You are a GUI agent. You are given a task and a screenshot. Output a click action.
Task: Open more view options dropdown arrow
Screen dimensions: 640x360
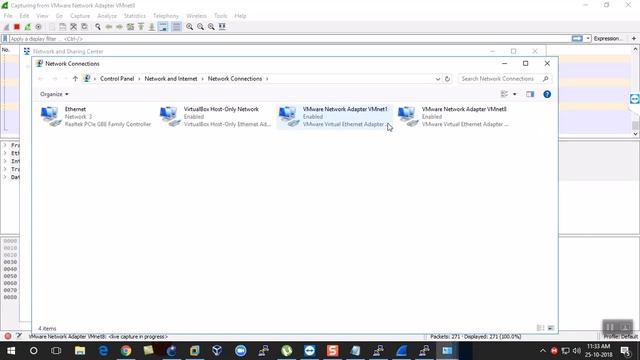514,94
